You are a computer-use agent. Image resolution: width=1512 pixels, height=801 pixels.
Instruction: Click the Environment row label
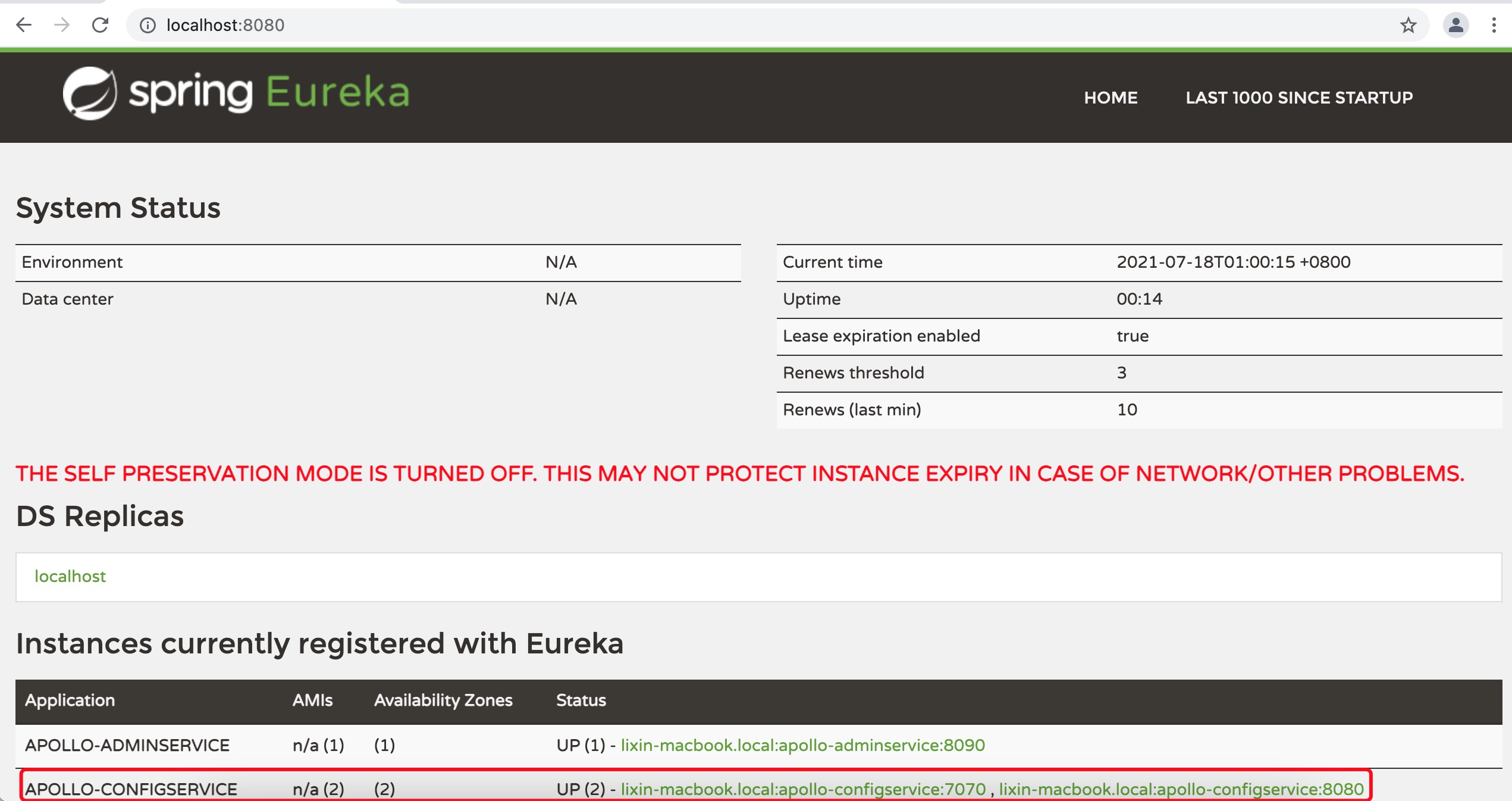click(72, 262)
